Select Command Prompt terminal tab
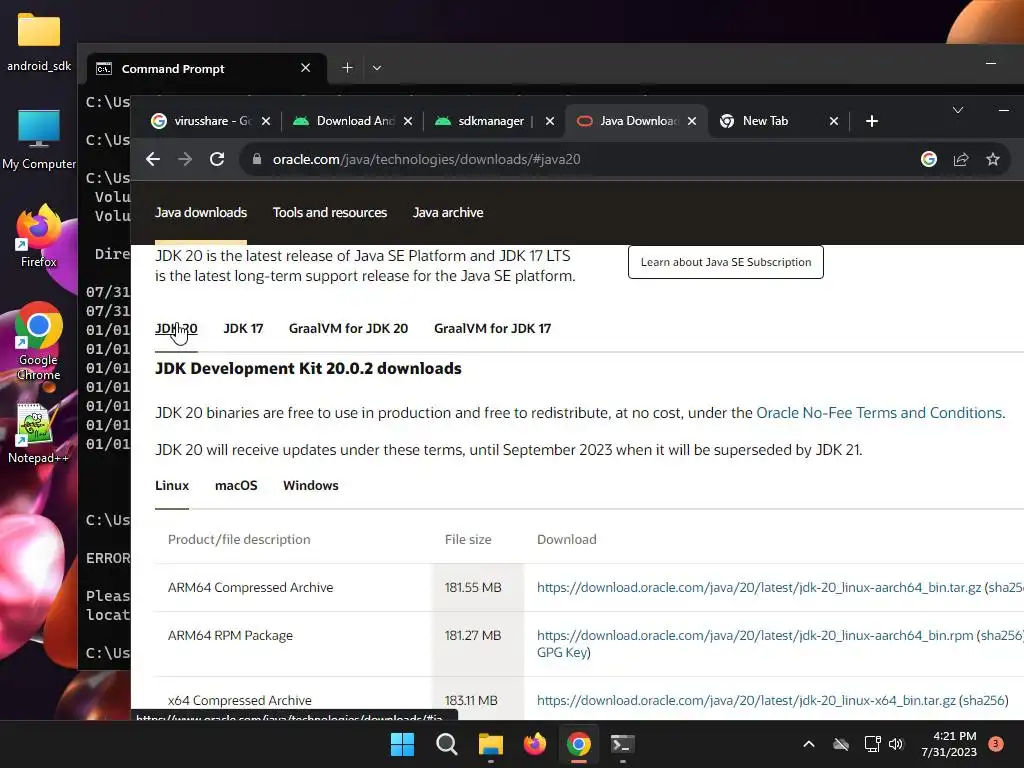The height and width of the screenshot is (768, 1024). [206, 69]
